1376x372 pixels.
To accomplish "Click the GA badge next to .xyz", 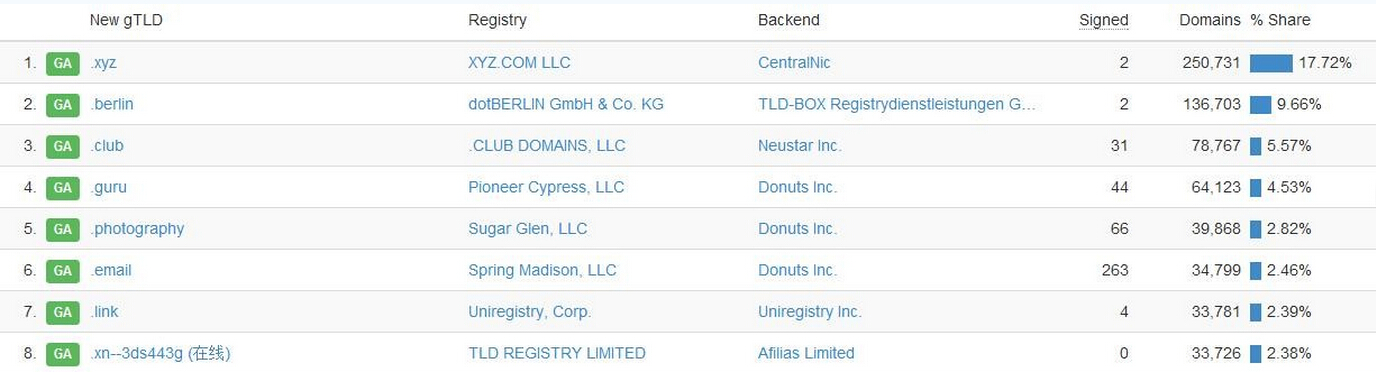I will click(63, 63).
